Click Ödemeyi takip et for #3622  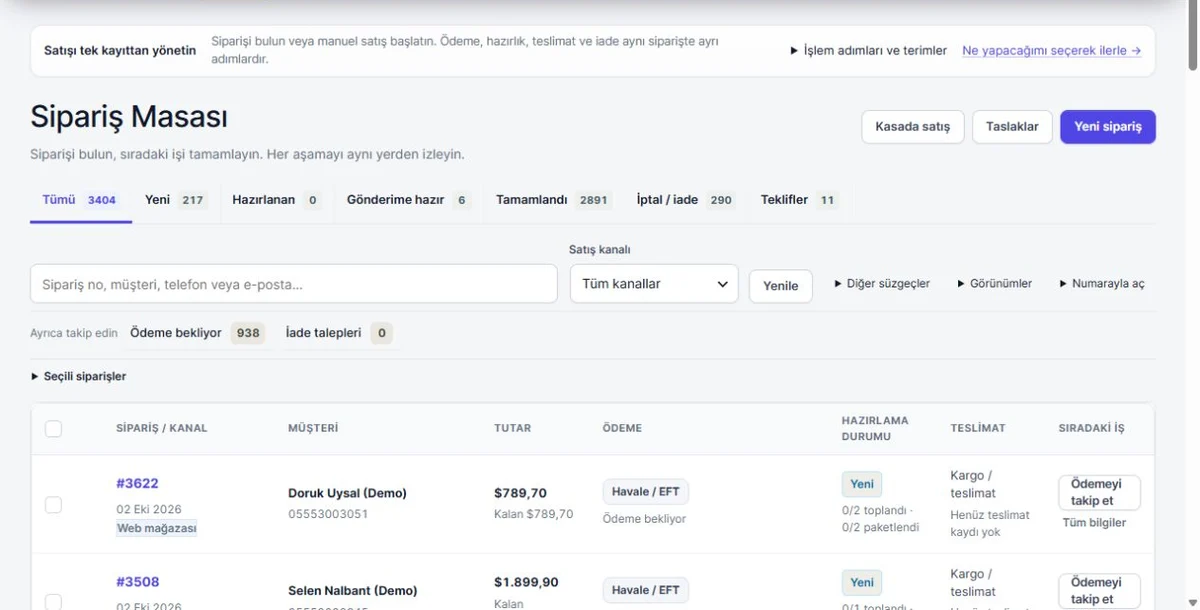point(1099,492)
